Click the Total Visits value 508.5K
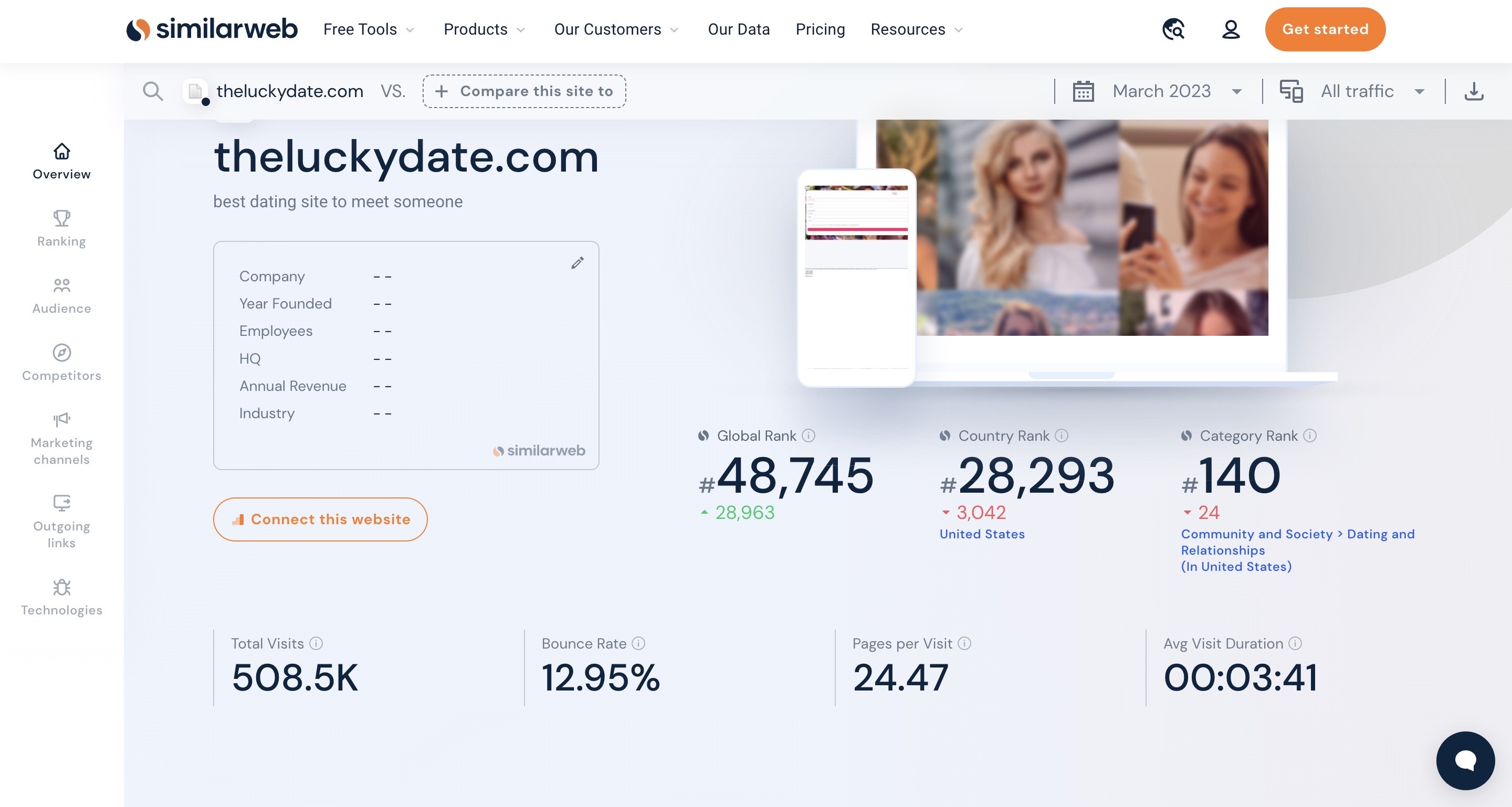This screenshot has height=807, width=1512. click(x=295, y=678)
